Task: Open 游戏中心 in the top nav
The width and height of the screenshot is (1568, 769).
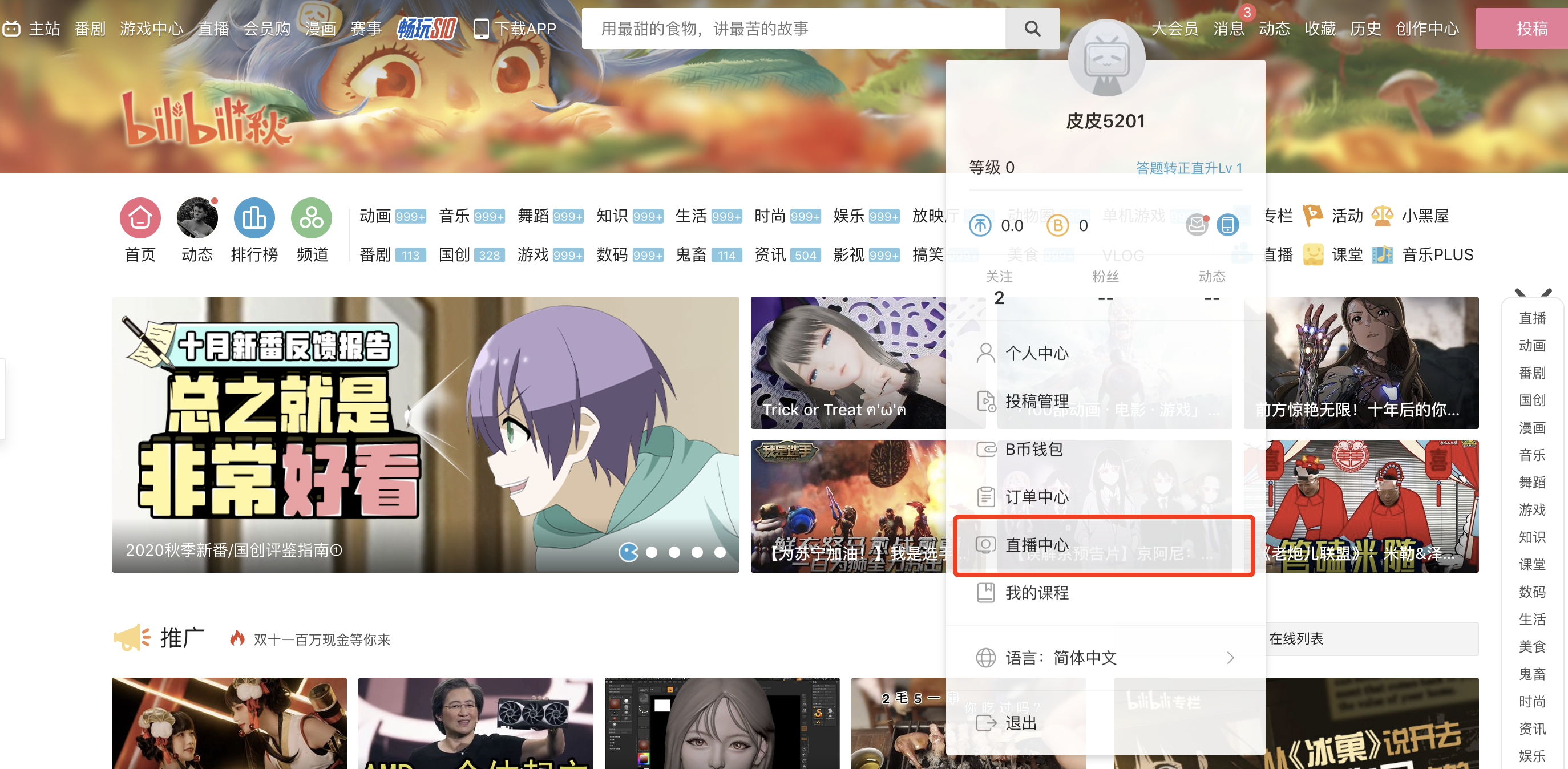Action: (152, 29)
